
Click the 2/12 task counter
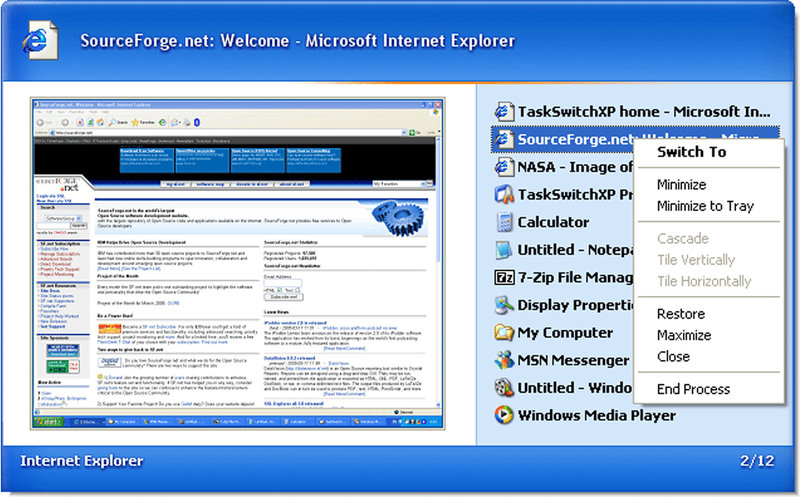pyautogui.click(x=757, y=461)
